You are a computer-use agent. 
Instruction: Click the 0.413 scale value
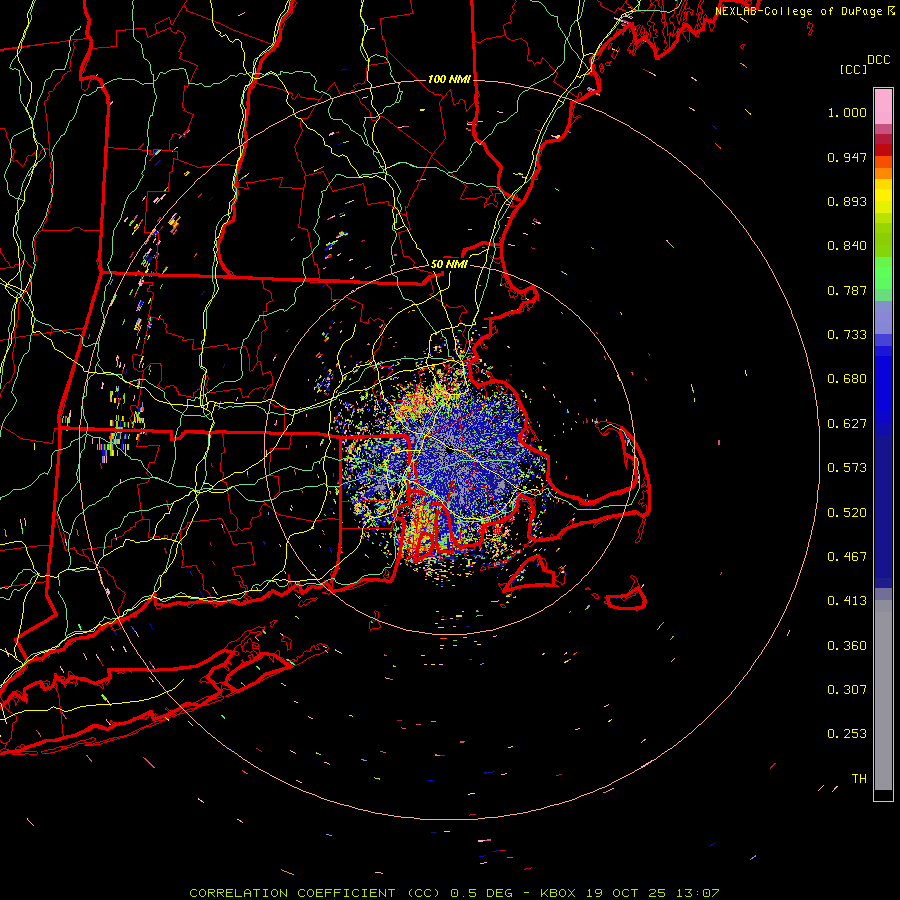(x=847, y=601)
